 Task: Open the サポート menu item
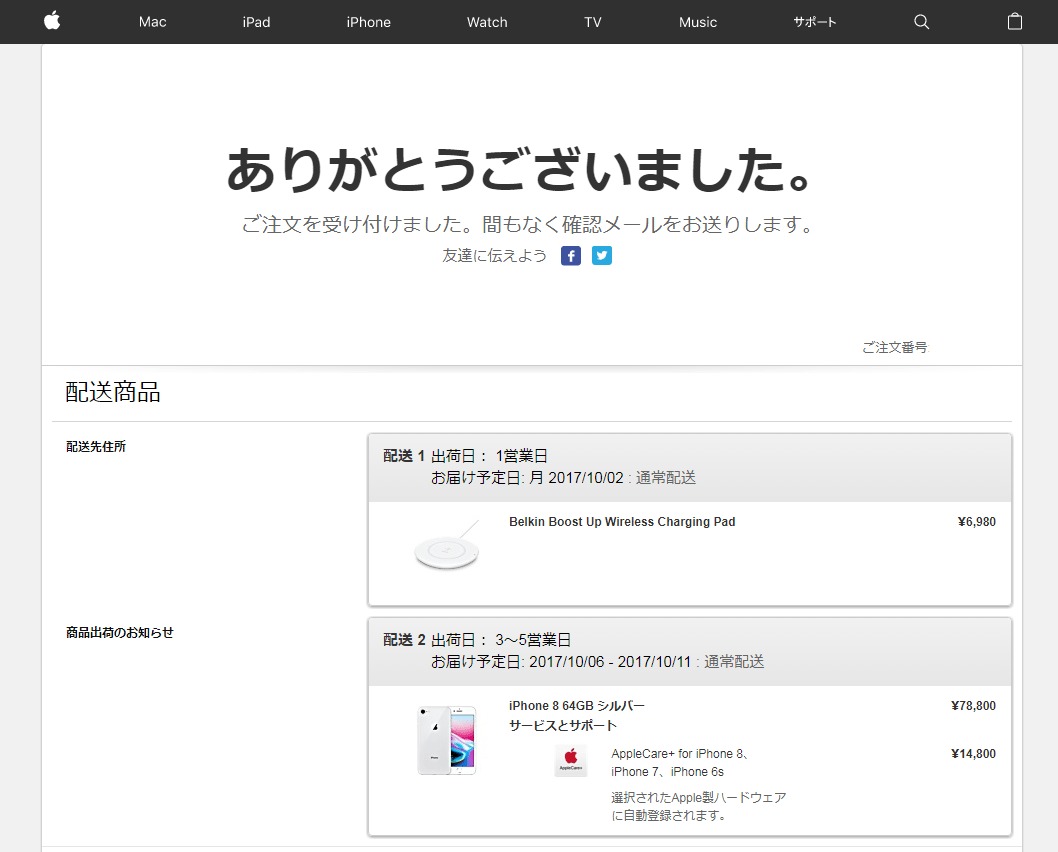pyautogui.click(x=814, y=22)
